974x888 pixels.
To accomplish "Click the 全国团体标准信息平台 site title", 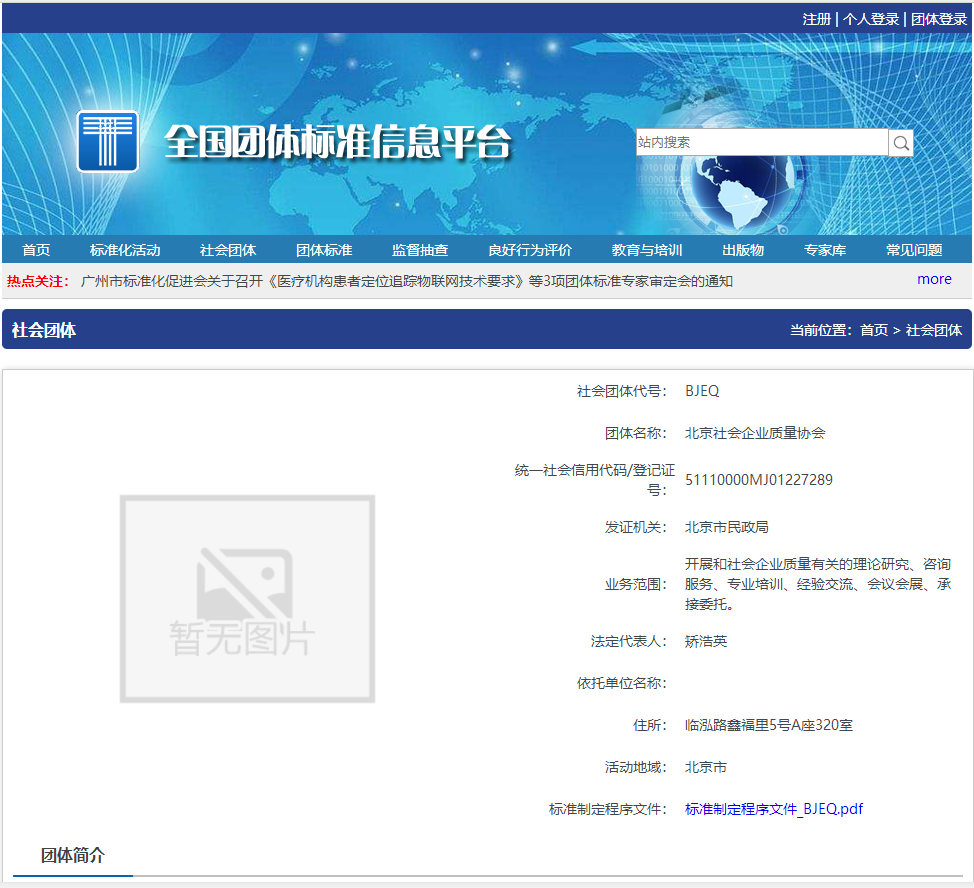I will tap(338, 142).
